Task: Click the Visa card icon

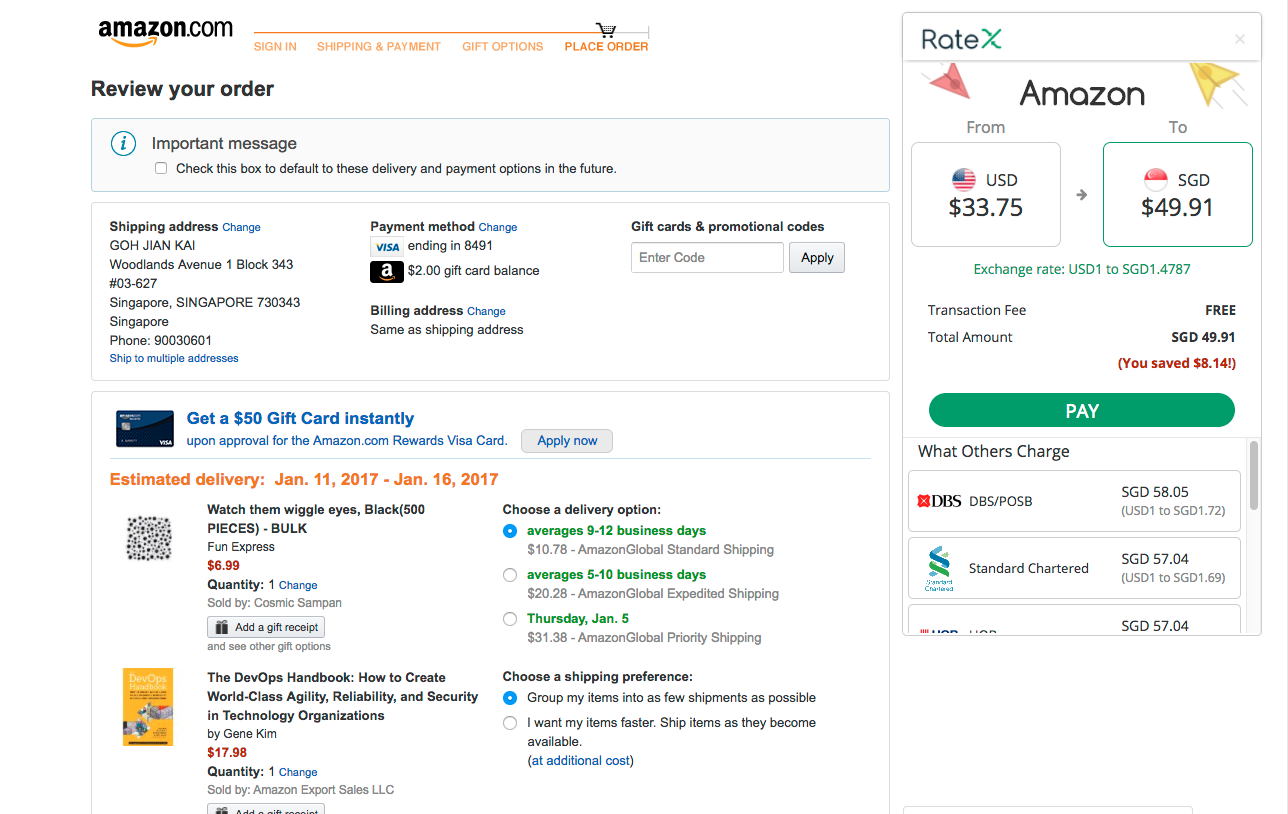Action: click(386, 246)
